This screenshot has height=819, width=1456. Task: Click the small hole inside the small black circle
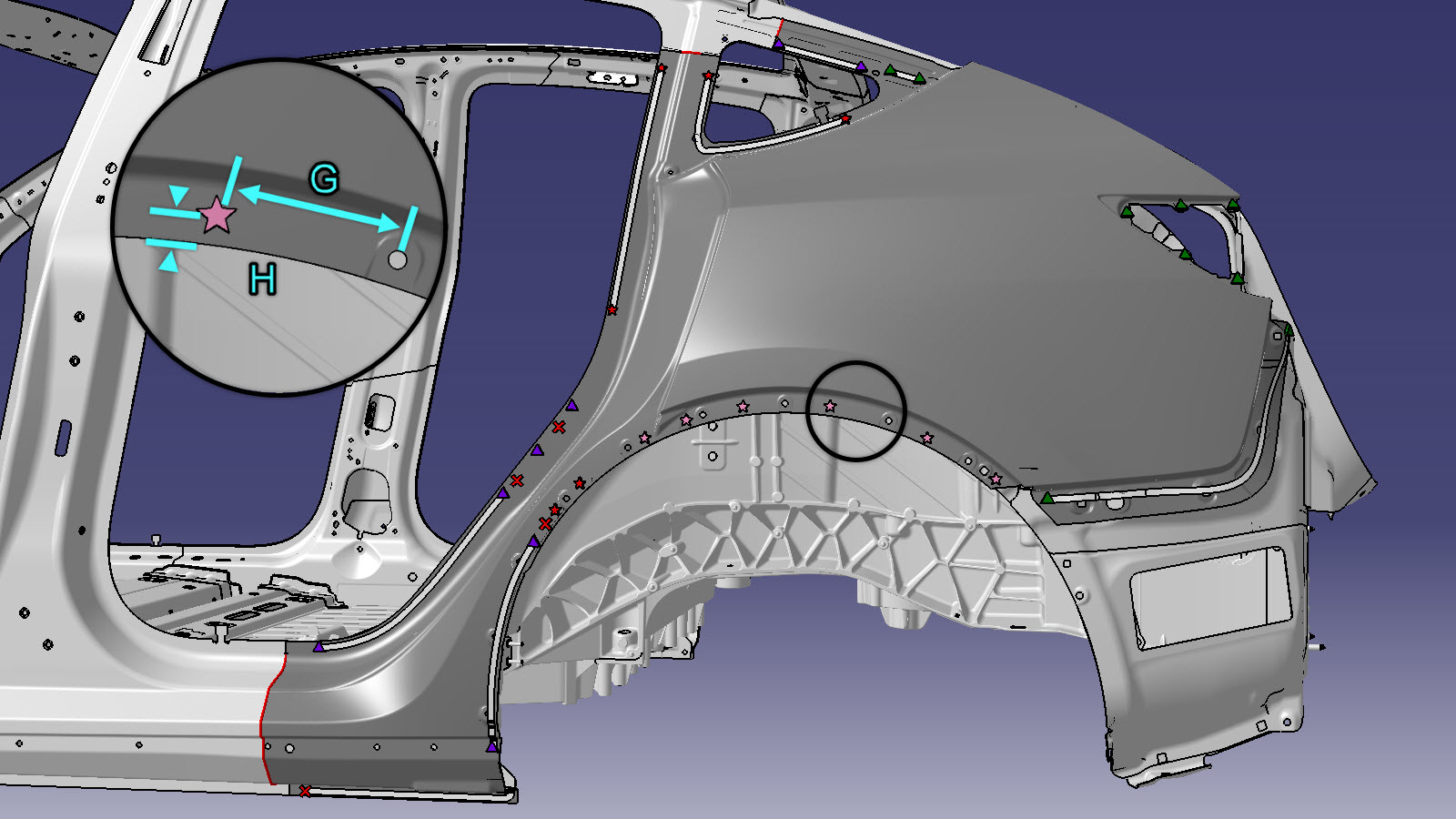(889, 420)
